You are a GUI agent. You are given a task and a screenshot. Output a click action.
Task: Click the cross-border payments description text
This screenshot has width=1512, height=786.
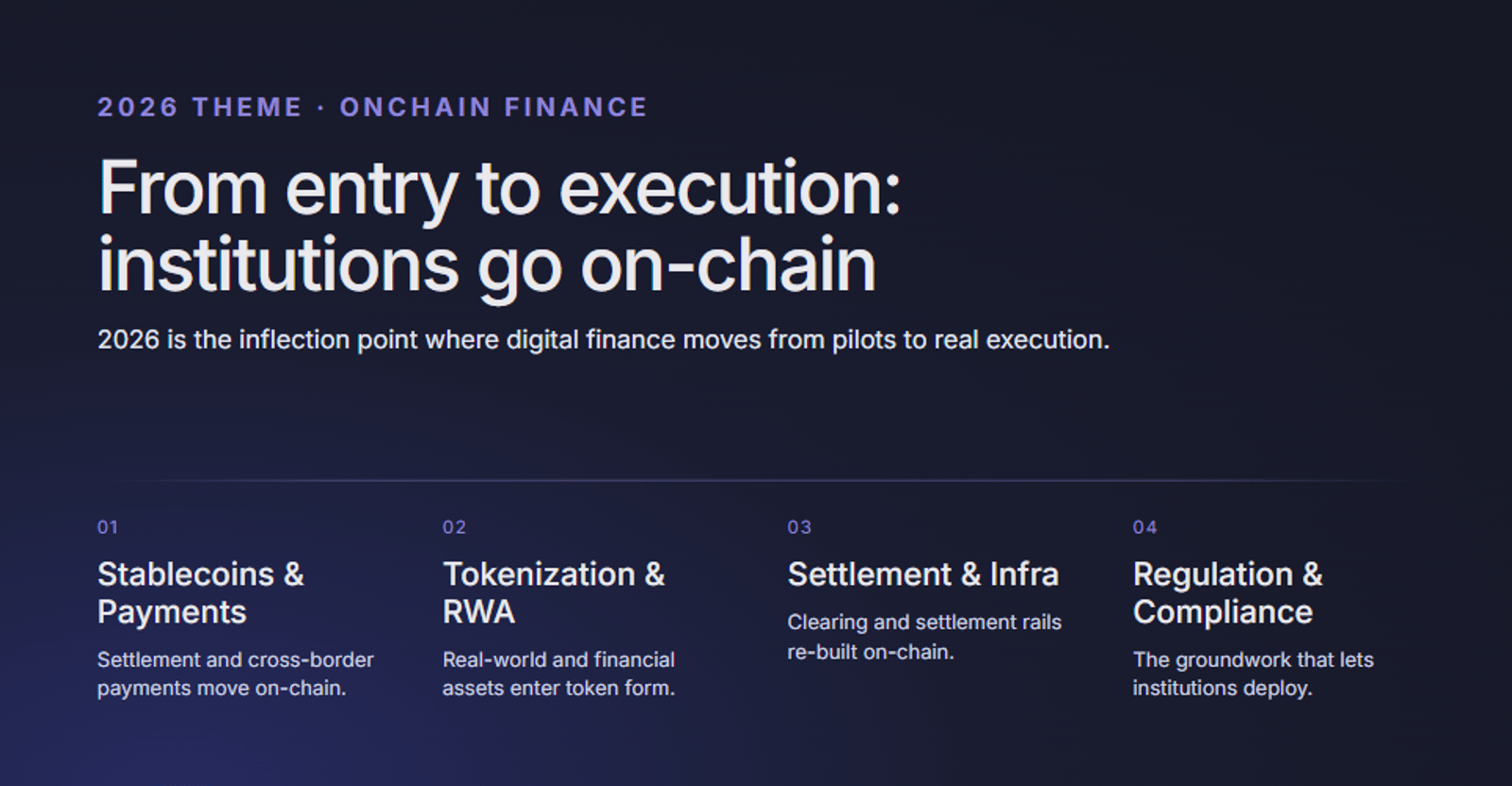coord(235,674)
